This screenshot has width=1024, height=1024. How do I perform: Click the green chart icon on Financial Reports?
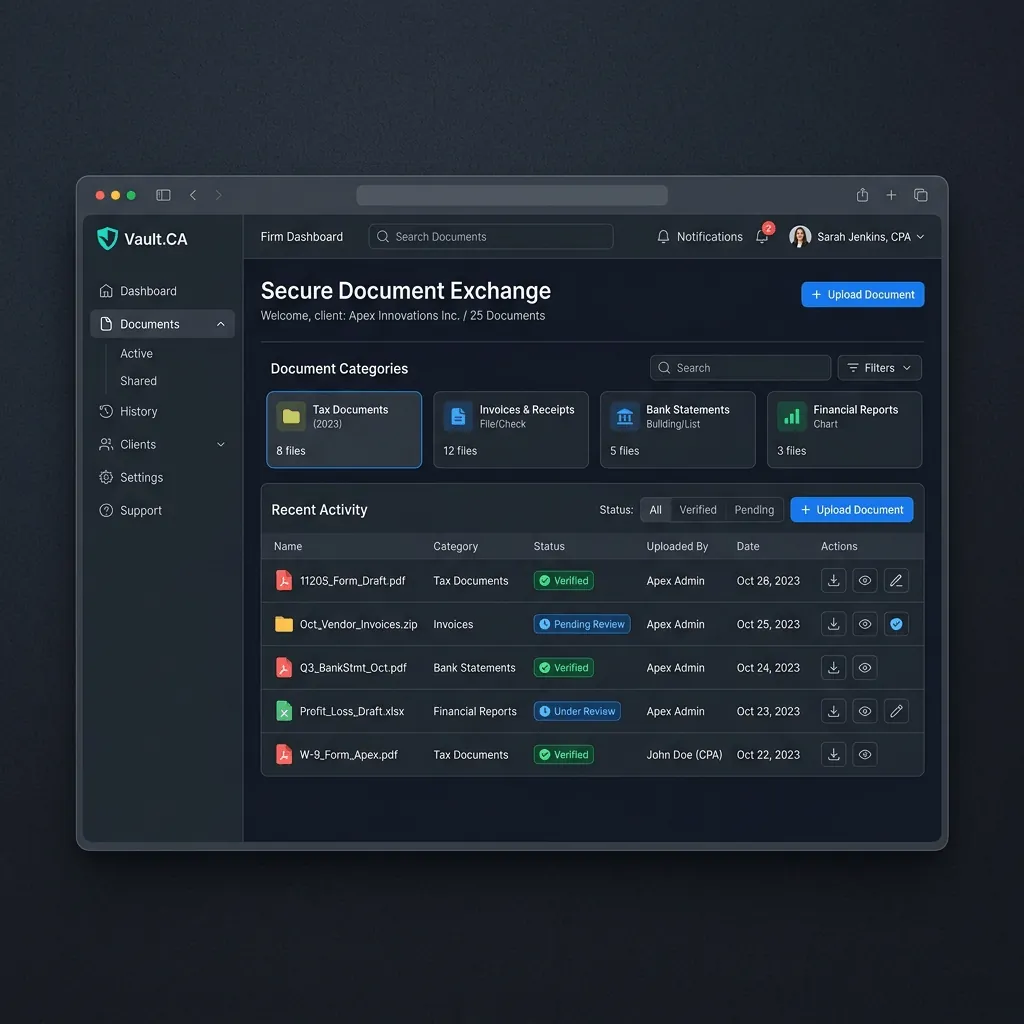792,417
